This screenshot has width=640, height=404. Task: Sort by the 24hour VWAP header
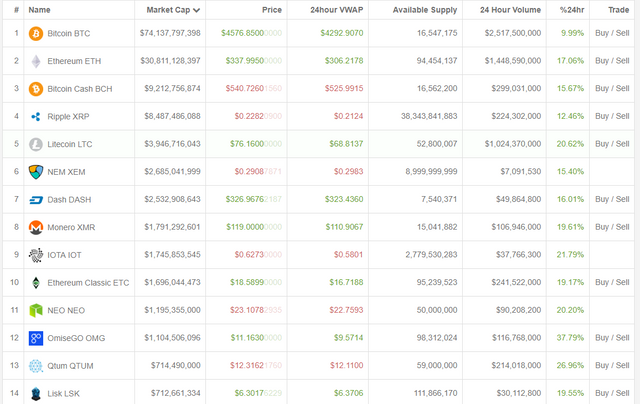tap(336, 10)
